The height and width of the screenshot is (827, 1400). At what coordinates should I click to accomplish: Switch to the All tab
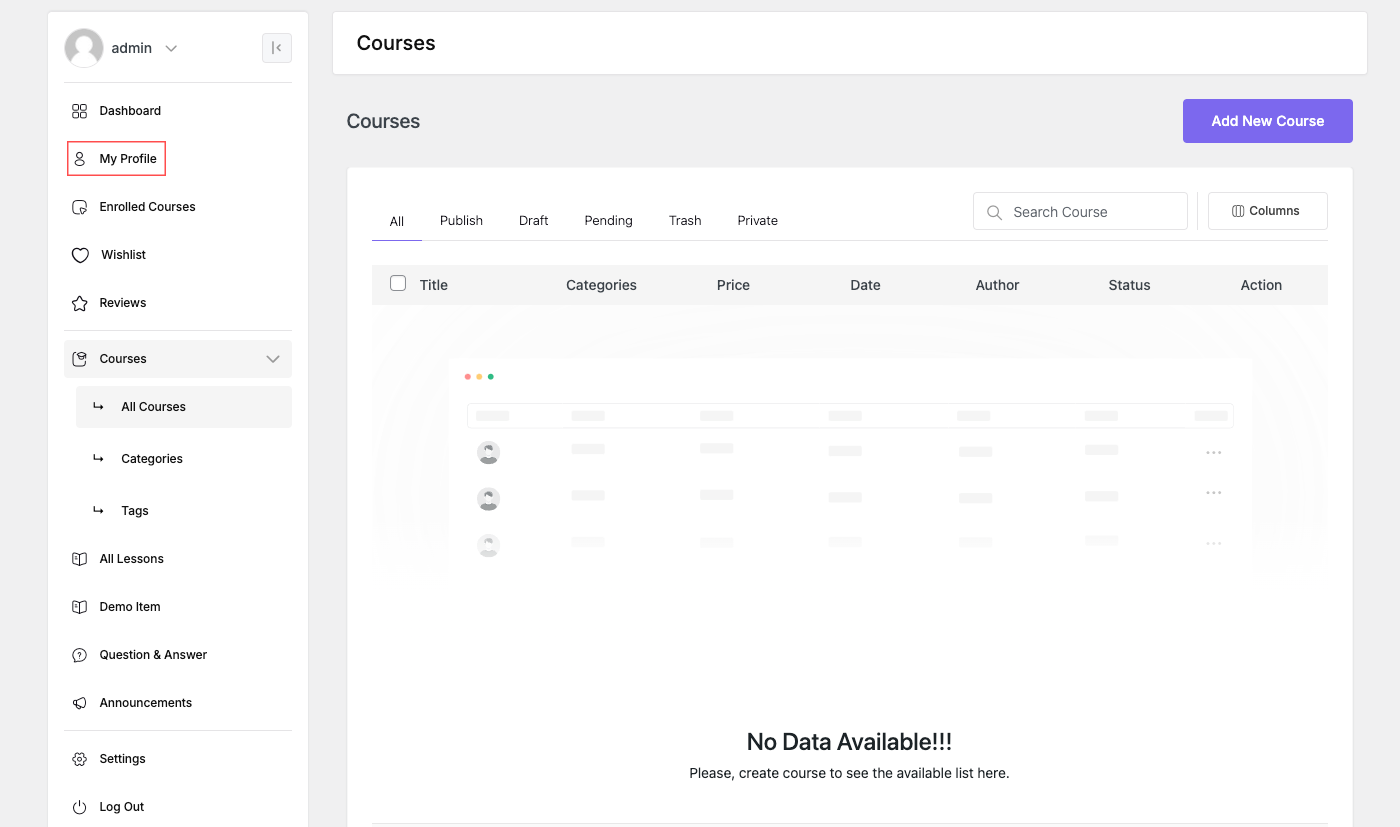pyautogui.click(x=397, y=221)
